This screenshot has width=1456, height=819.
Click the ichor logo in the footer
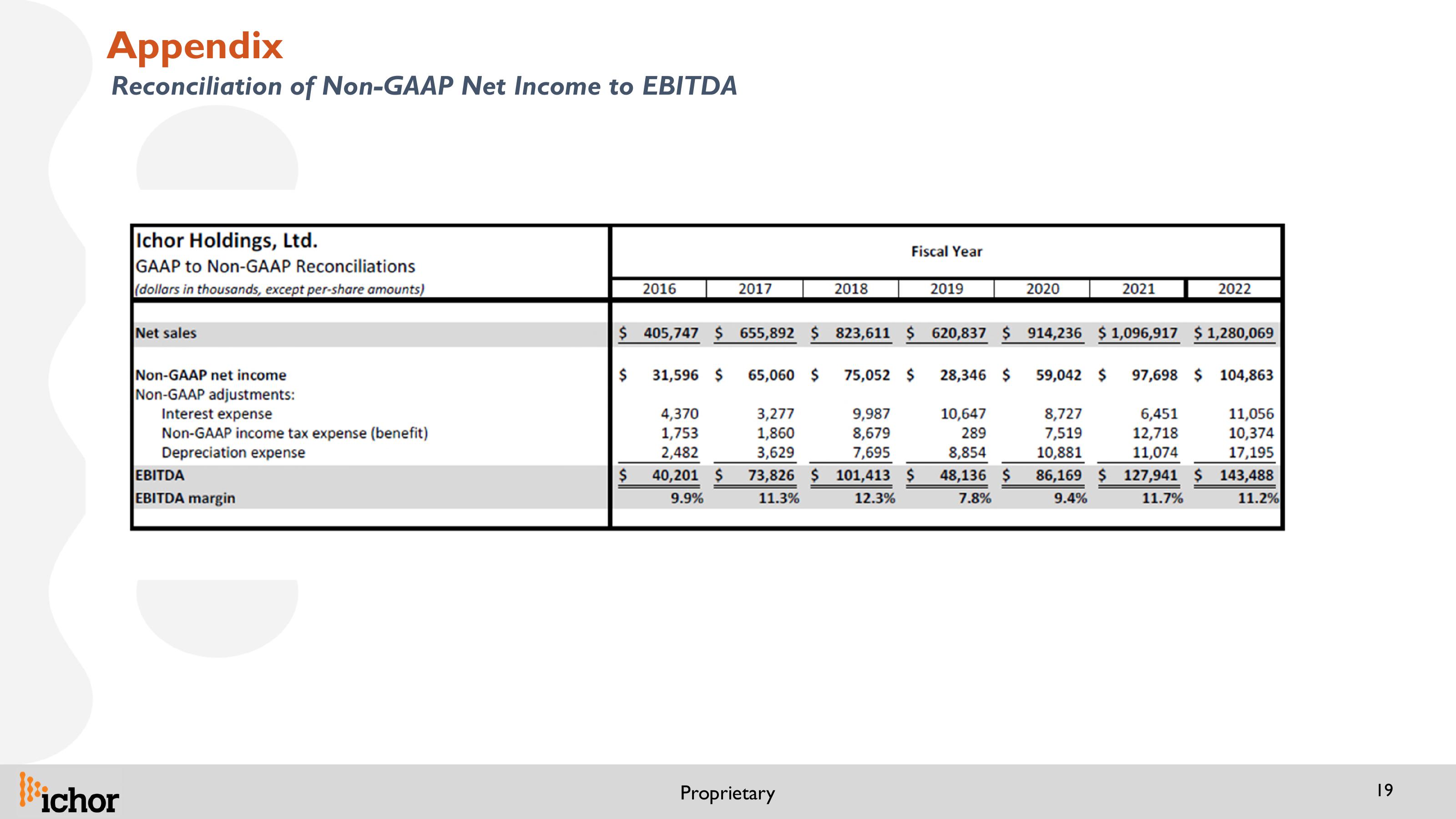pyautogui.click(x=69, y=793)
